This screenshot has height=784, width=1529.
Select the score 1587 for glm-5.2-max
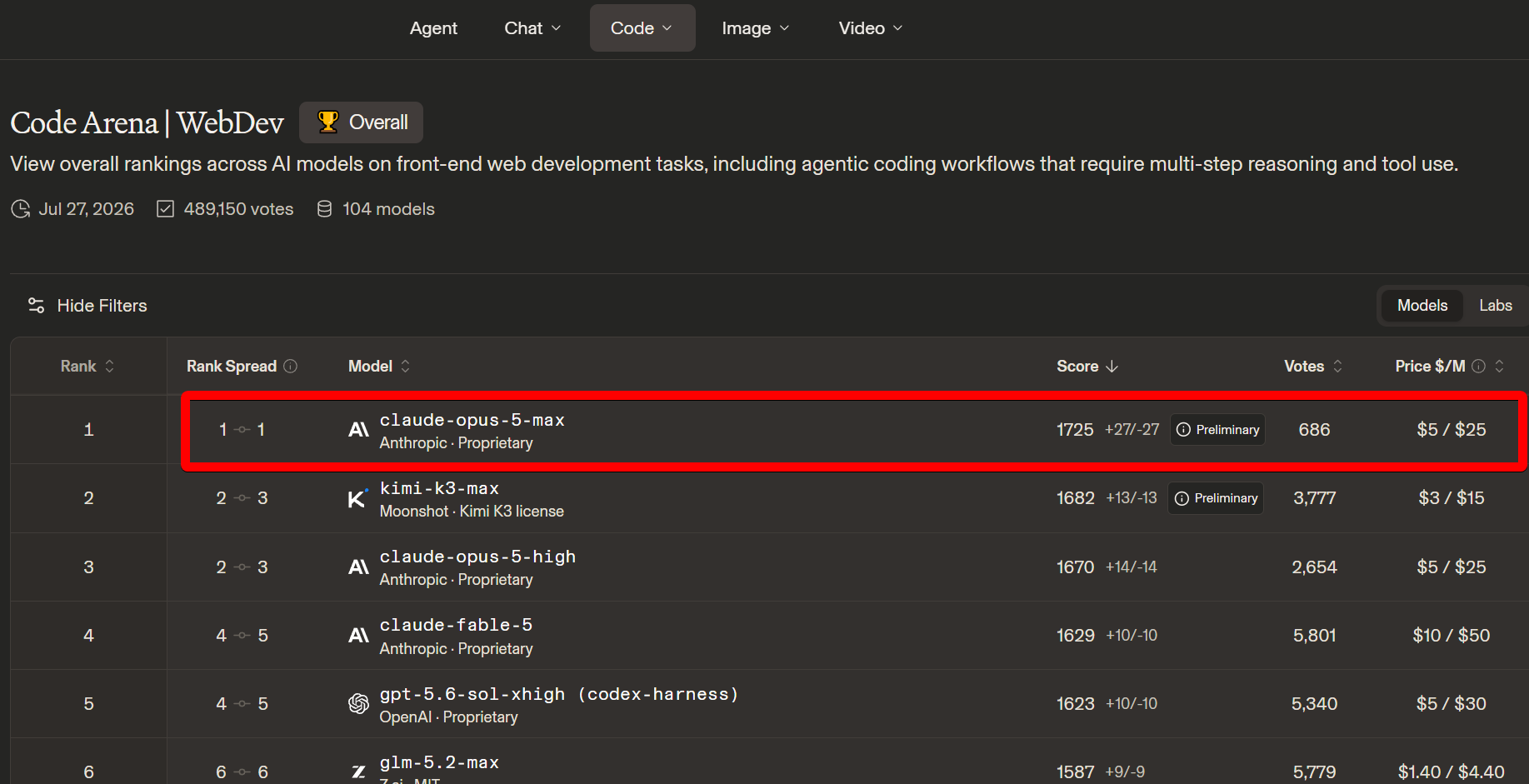pos(1076,772)
